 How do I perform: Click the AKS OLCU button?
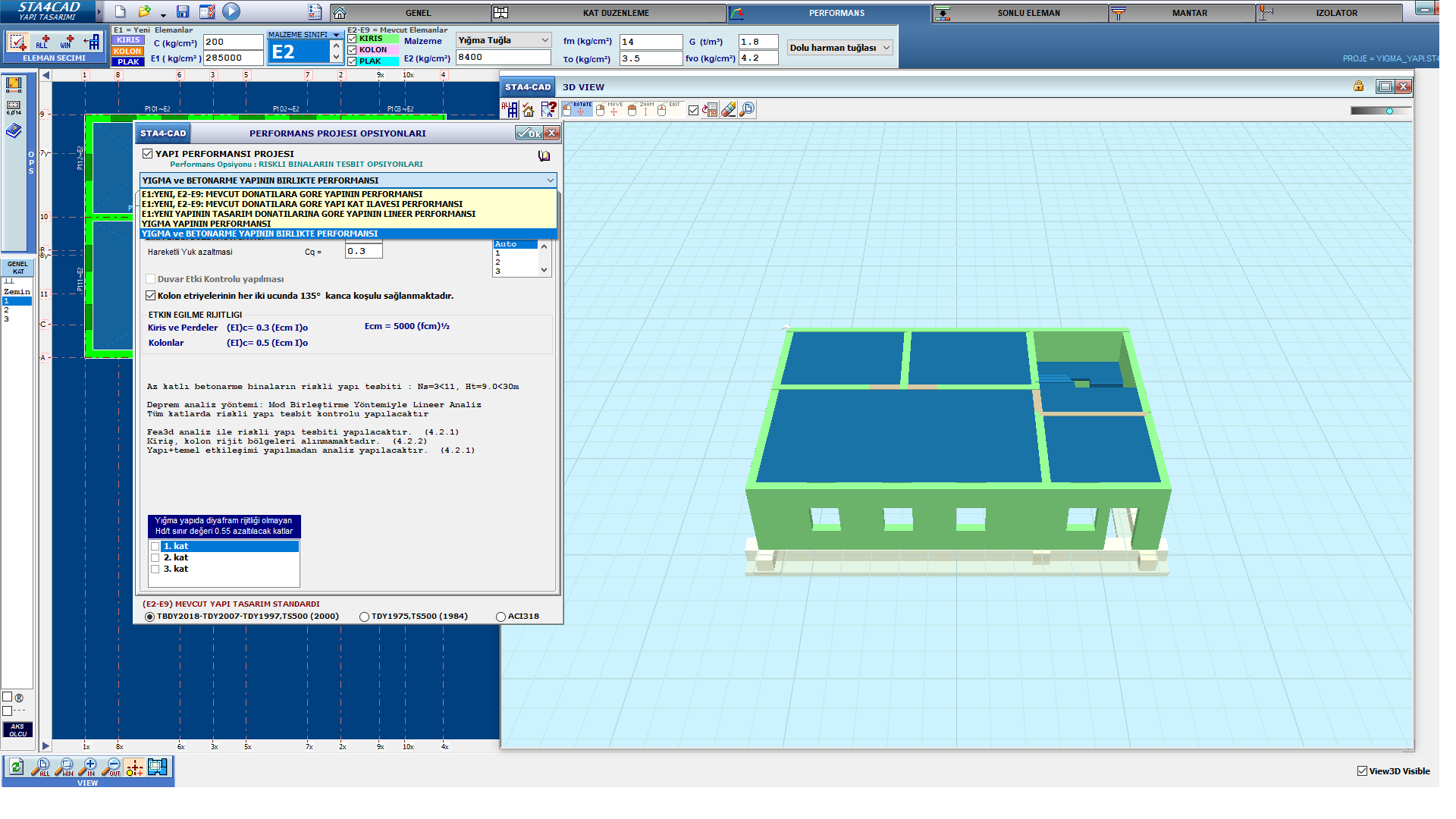17,730
